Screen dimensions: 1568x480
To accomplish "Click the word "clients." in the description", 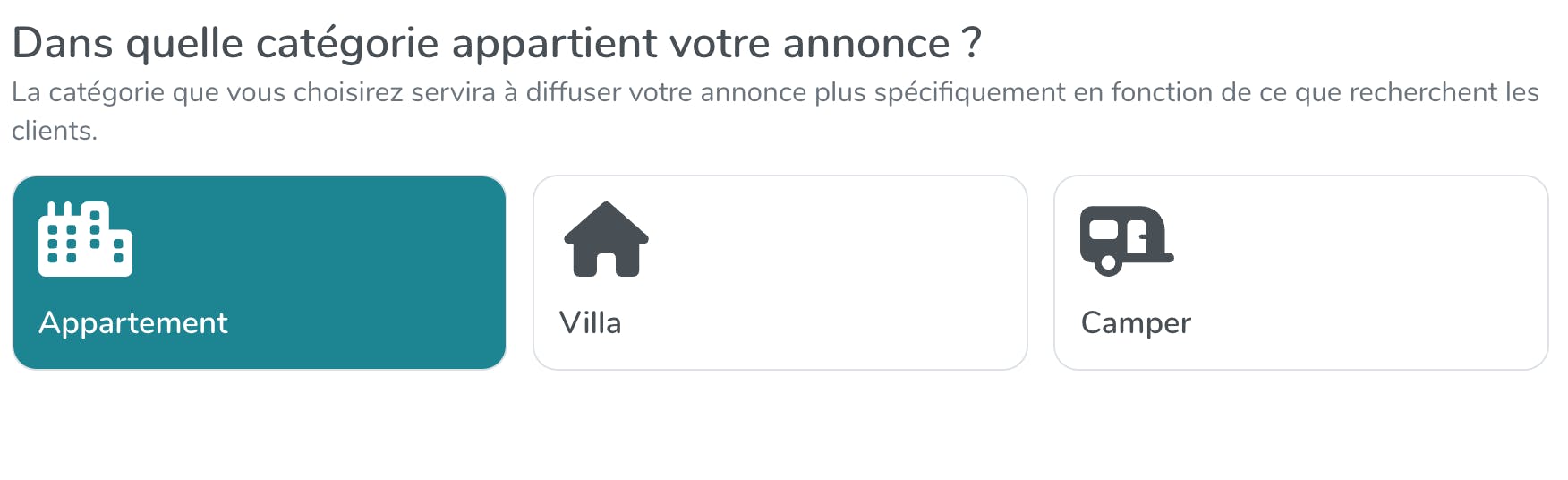I will click(x=54, y=131).
